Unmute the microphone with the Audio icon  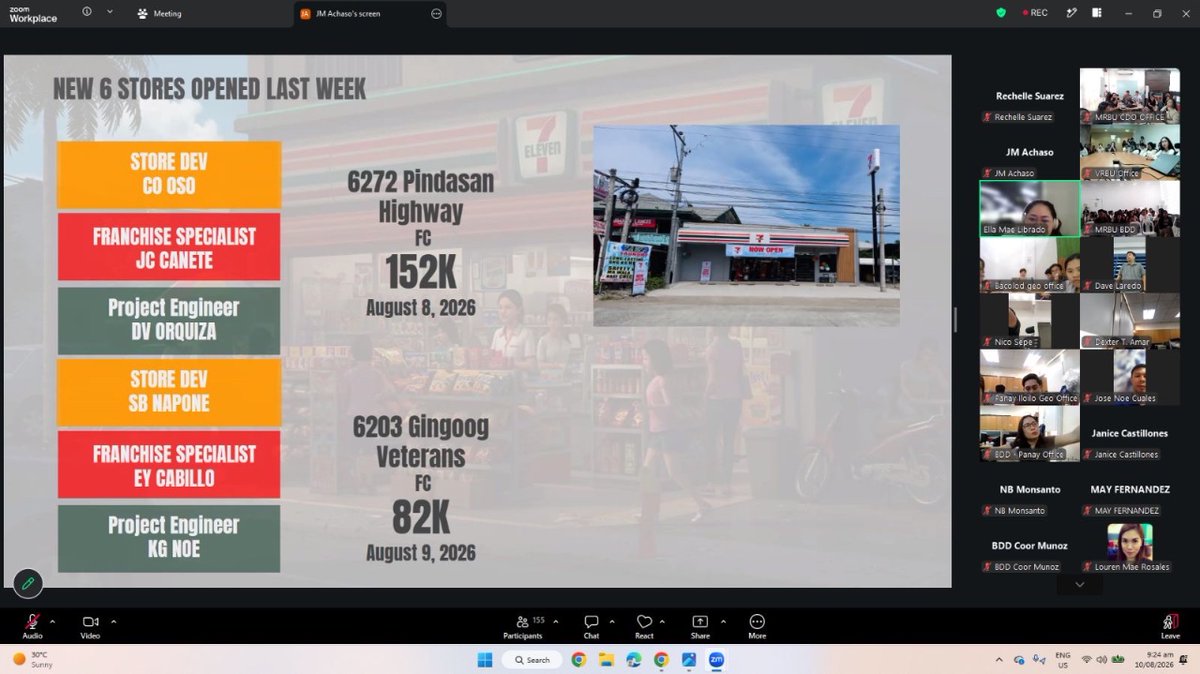32,622
